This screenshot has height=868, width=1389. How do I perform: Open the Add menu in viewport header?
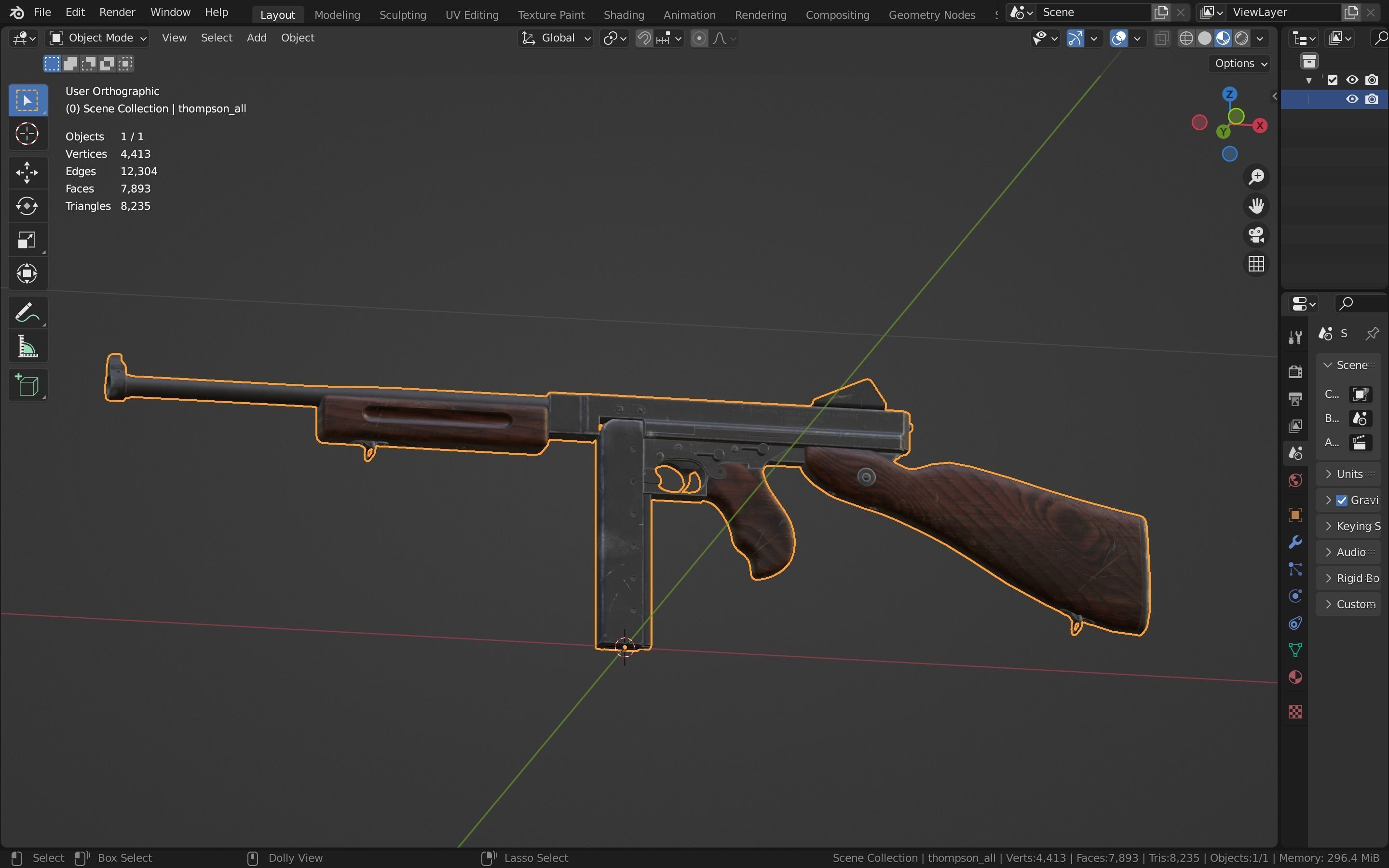pyautogui.click(x=257, y=38)
